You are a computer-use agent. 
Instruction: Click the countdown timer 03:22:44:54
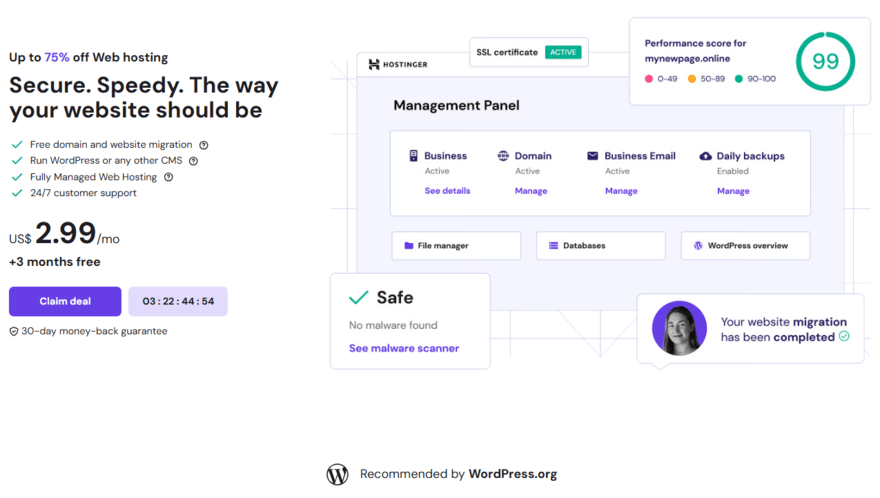[178, 301]
